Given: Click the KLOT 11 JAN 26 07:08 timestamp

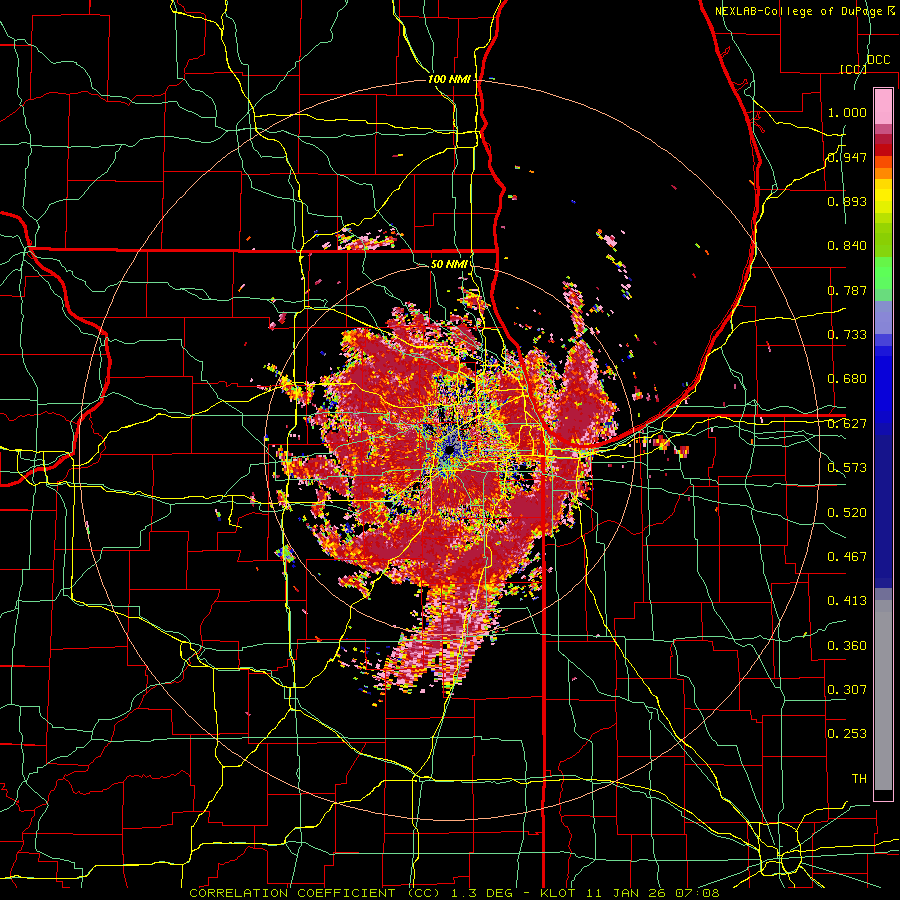Looking at the screenshot, I should pyautogui.click(x=630, y=893).
